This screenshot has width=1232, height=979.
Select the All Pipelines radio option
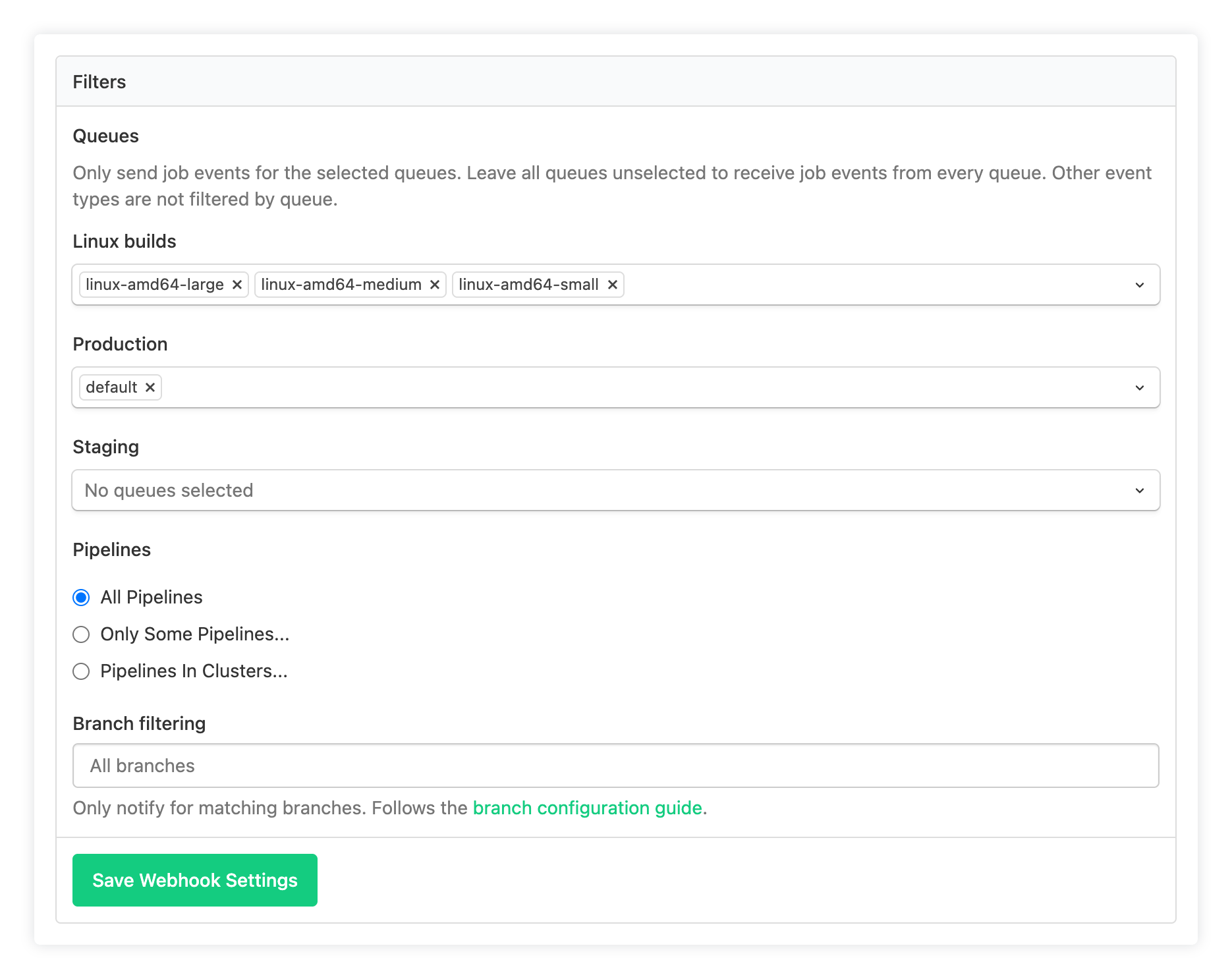click(x=81, y=598)
